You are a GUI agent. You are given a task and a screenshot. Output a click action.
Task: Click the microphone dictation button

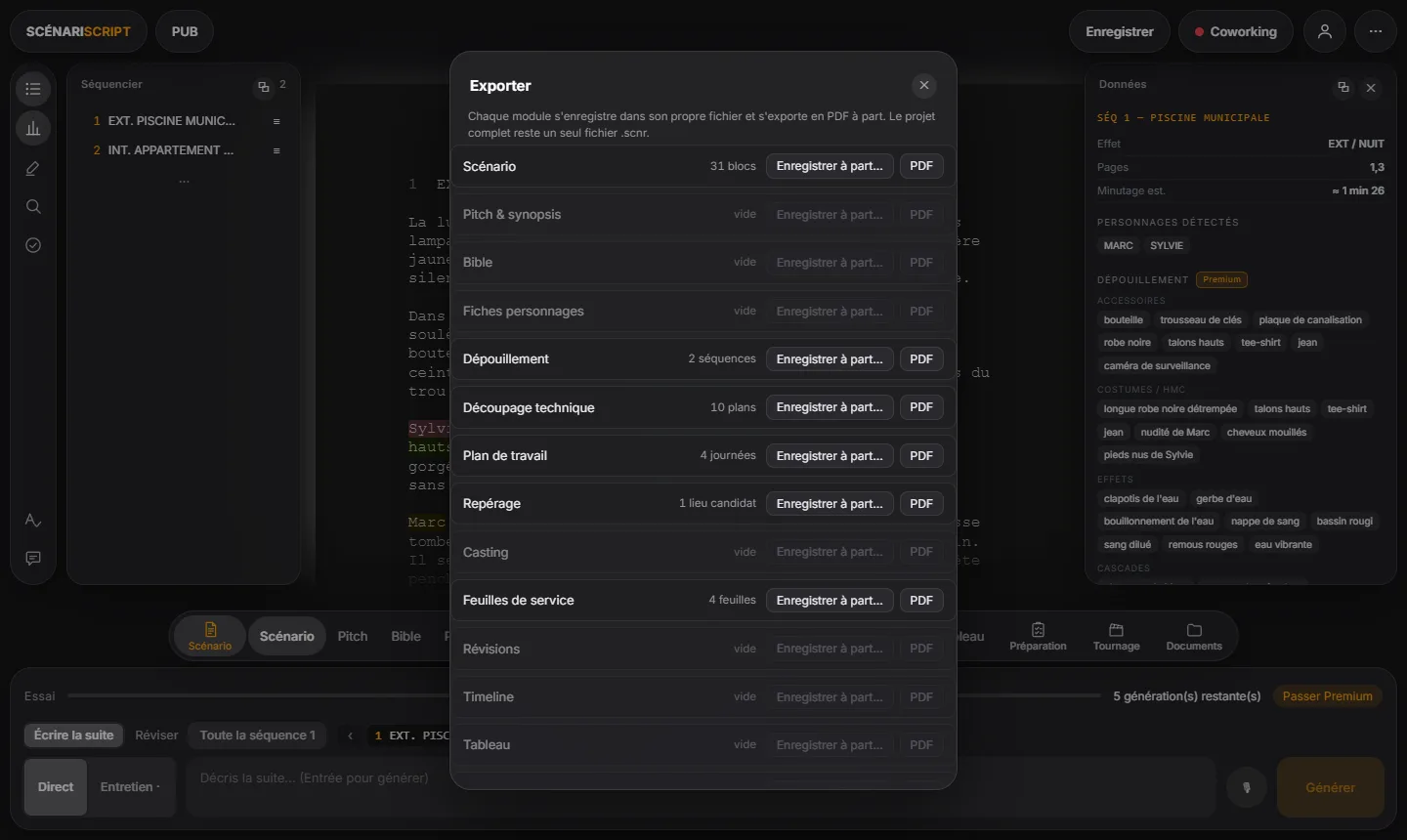pyautogui.click(x=1247, y=787)
